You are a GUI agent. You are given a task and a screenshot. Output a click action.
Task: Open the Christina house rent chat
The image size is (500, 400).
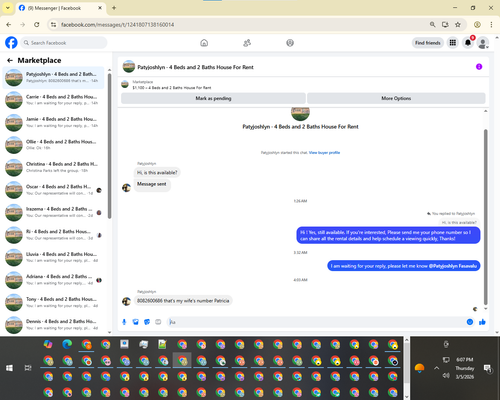(54, 167)
